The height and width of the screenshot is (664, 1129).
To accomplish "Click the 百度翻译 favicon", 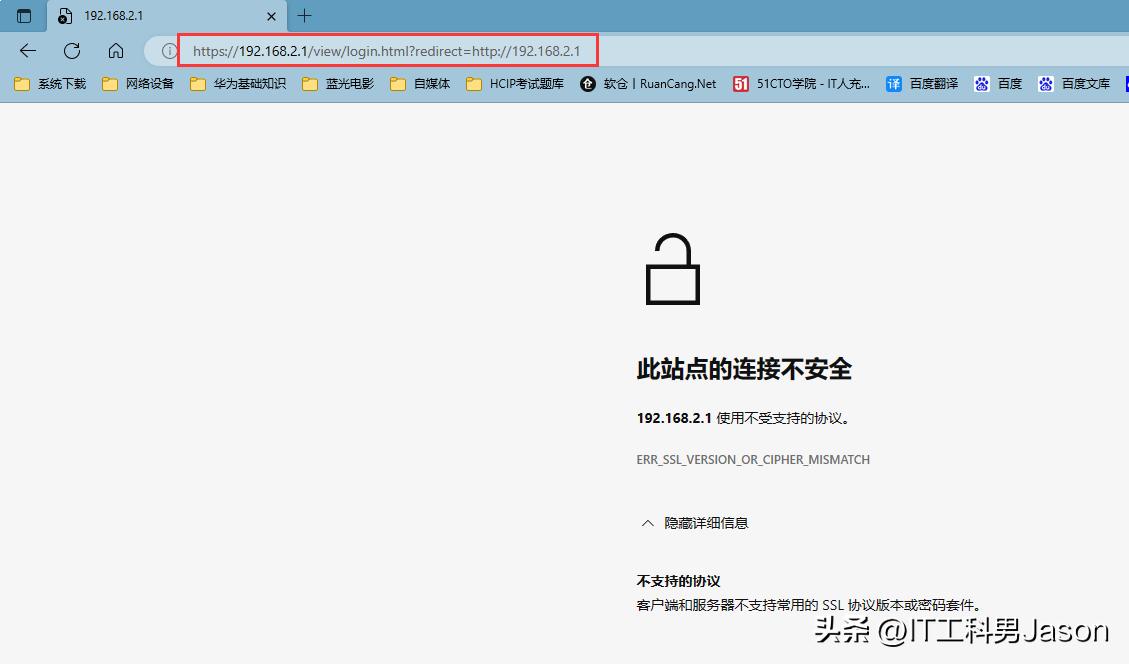I will [891, 83].
